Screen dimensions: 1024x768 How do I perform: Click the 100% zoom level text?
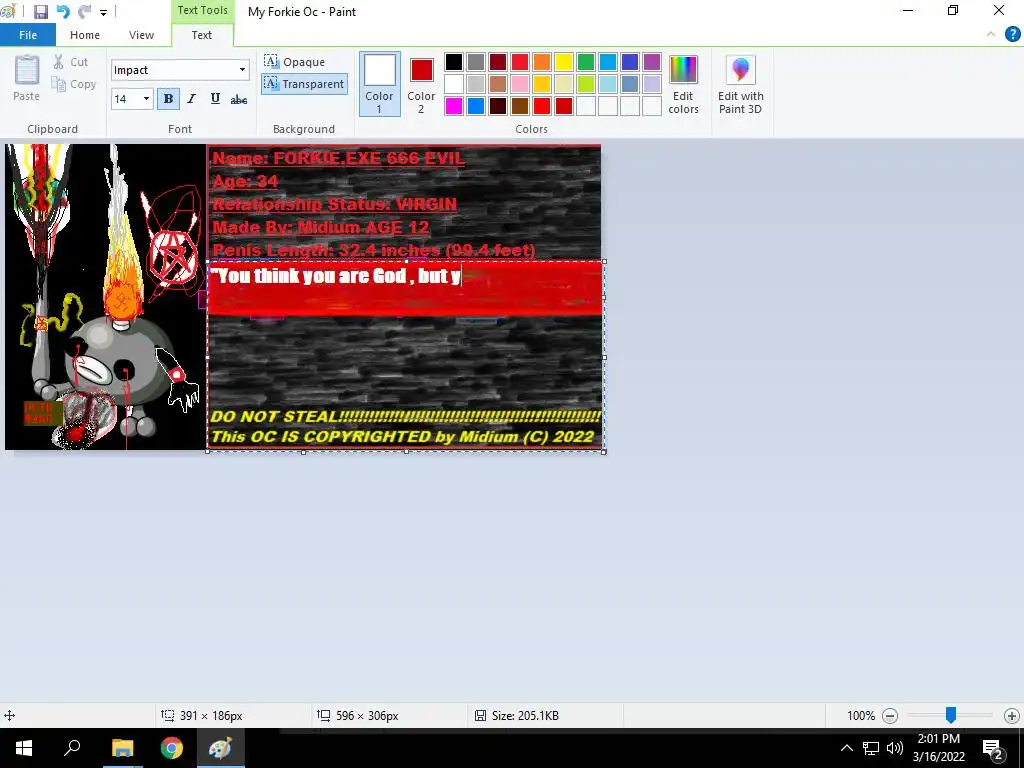[861, 716]
